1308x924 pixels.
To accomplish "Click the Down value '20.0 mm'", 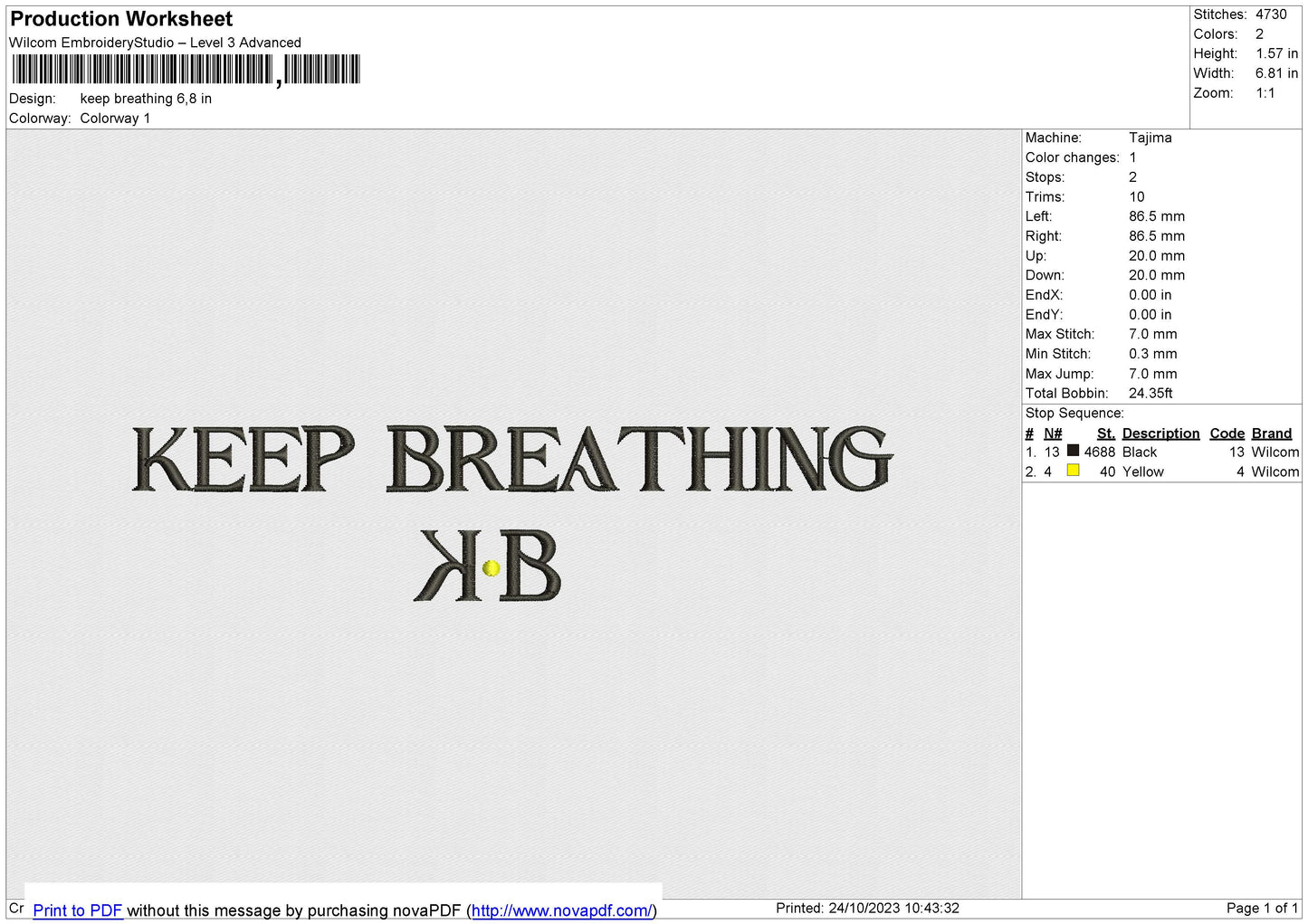I will tap(1156, 275).
